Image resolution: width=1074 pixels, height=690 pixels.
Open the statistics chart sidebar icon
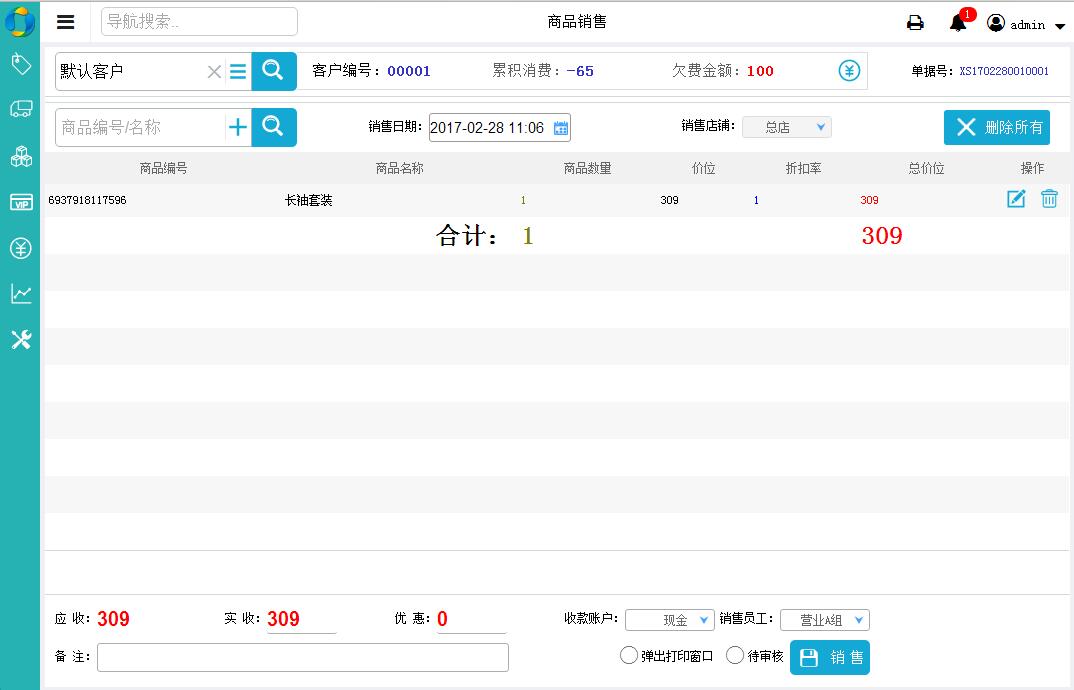coord(21,294)
